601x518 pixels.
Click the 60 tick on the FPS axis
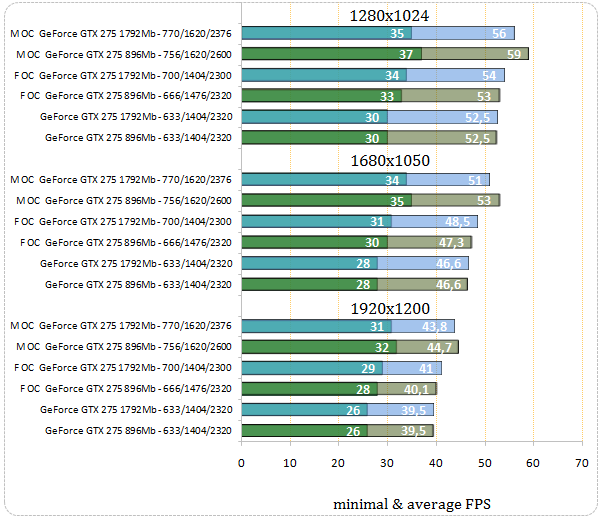pos(533,463)
